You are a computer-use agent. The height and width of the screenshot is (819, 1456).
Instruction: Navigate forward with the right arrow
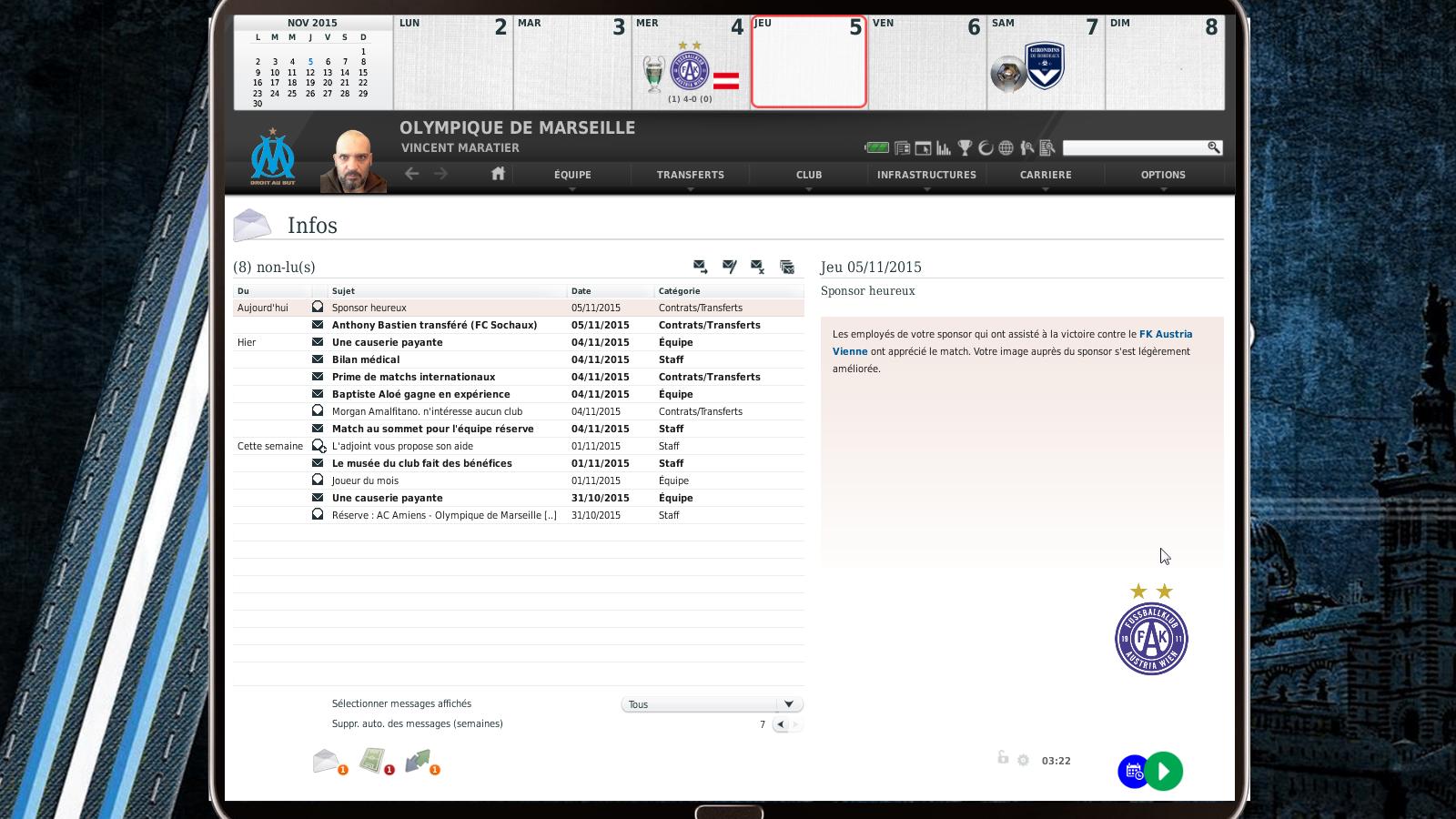tap(441, 173)
